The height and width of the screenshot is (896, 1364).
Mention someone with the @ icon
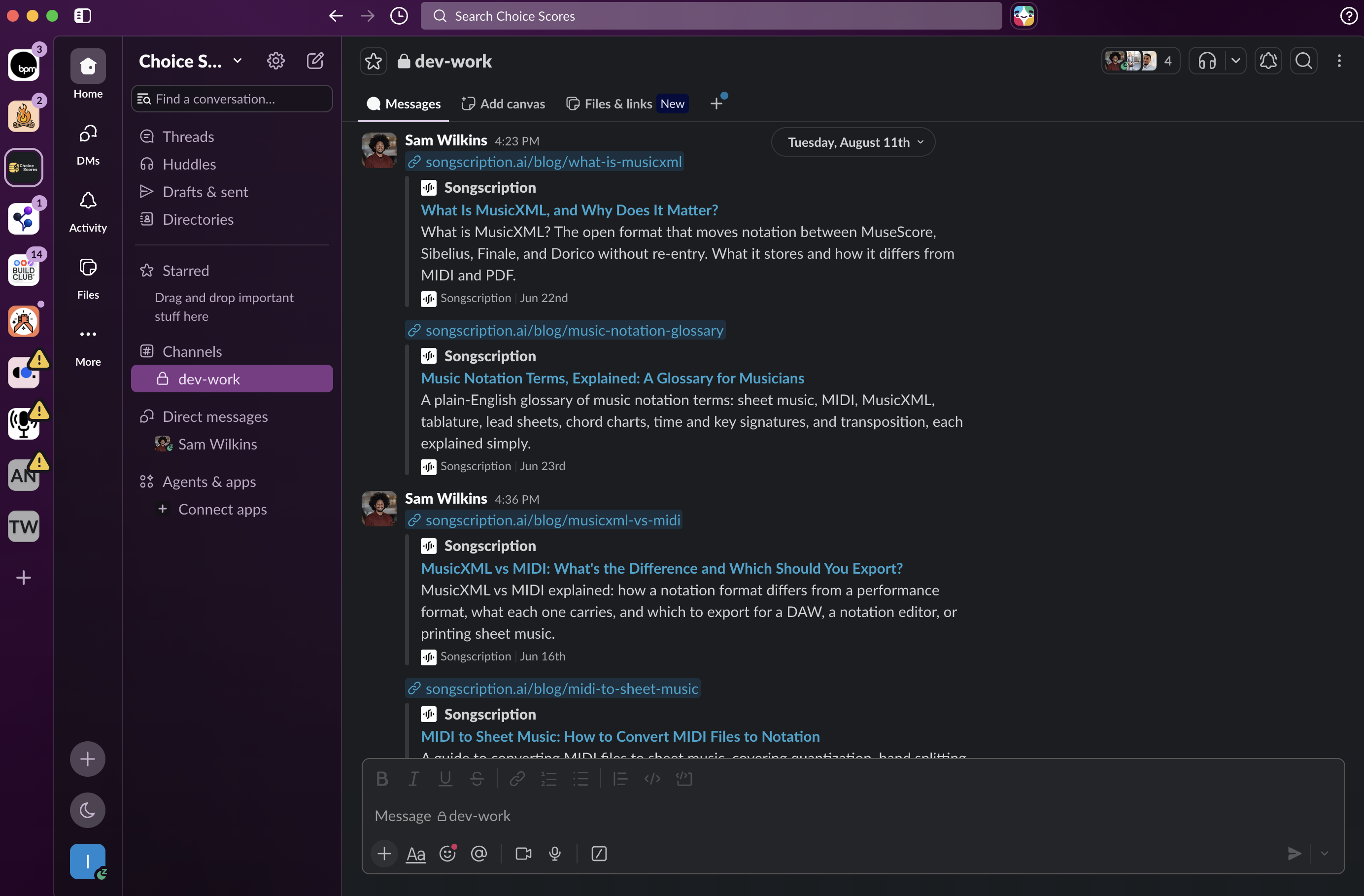[479, 854]
